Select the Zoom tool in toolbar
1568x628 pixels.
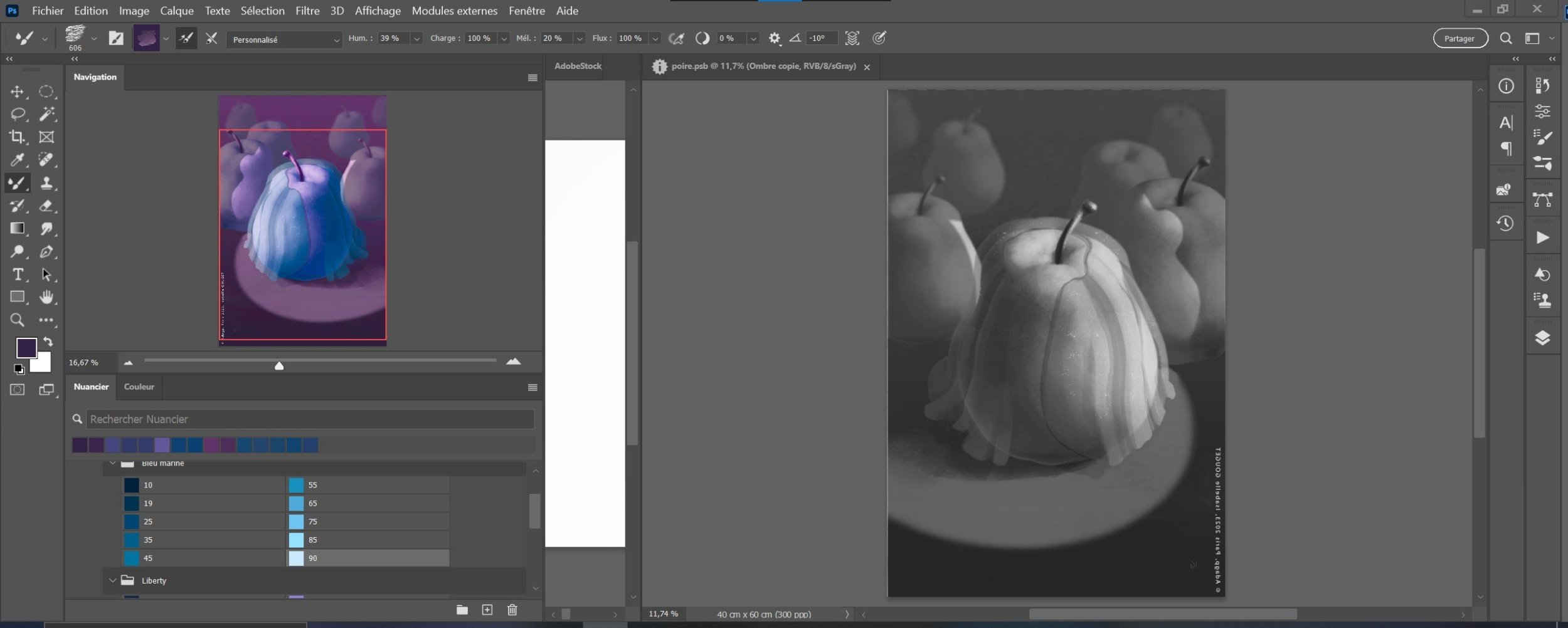tap(17, 320)
